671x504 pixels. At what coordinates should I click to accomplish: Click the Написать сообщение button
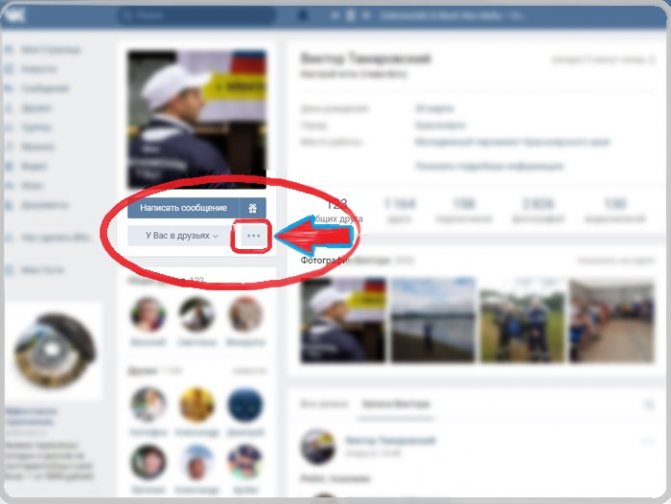pos(183,208)
